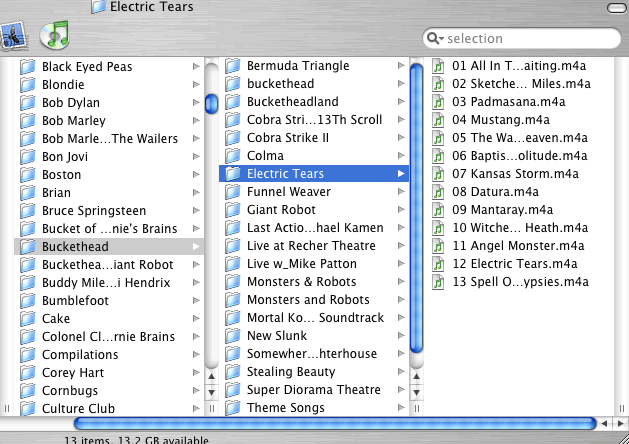This screenshot has height=444, width=629.
Task: Click the 11 Angel Monster.m4a file icon
Action: coord(438,246)
